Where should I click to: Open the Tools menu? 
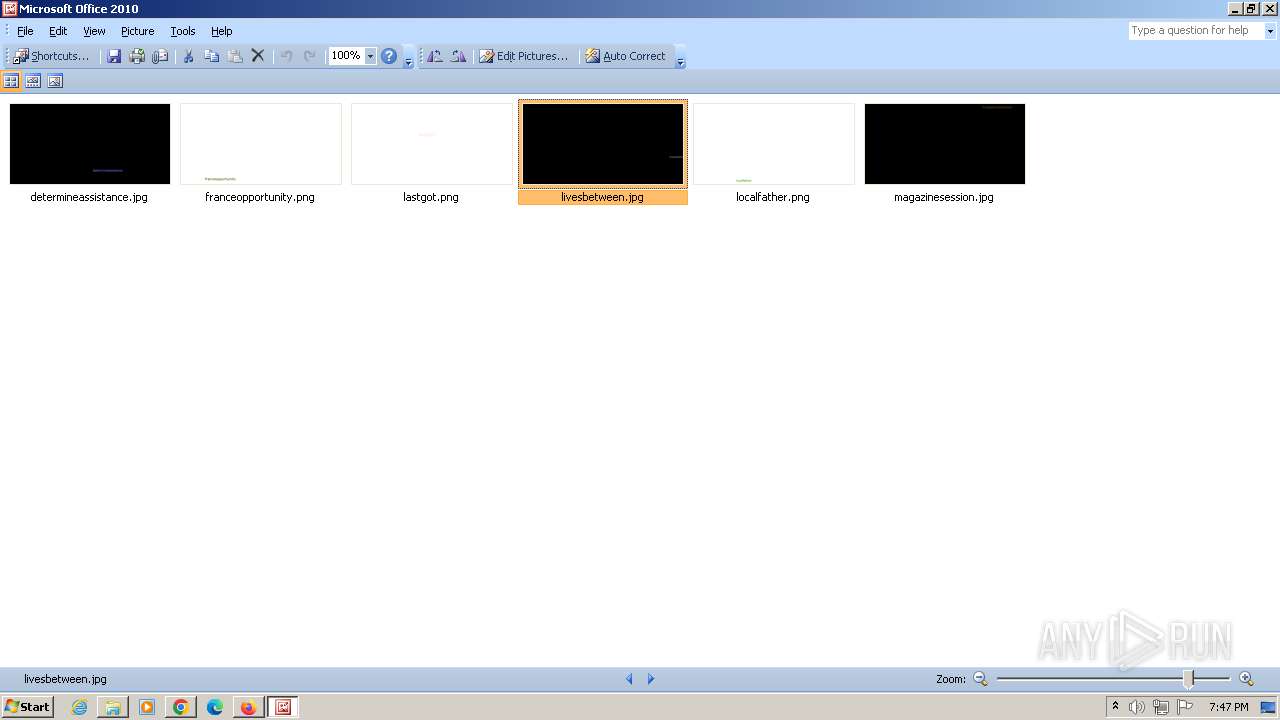pos(183,31)
